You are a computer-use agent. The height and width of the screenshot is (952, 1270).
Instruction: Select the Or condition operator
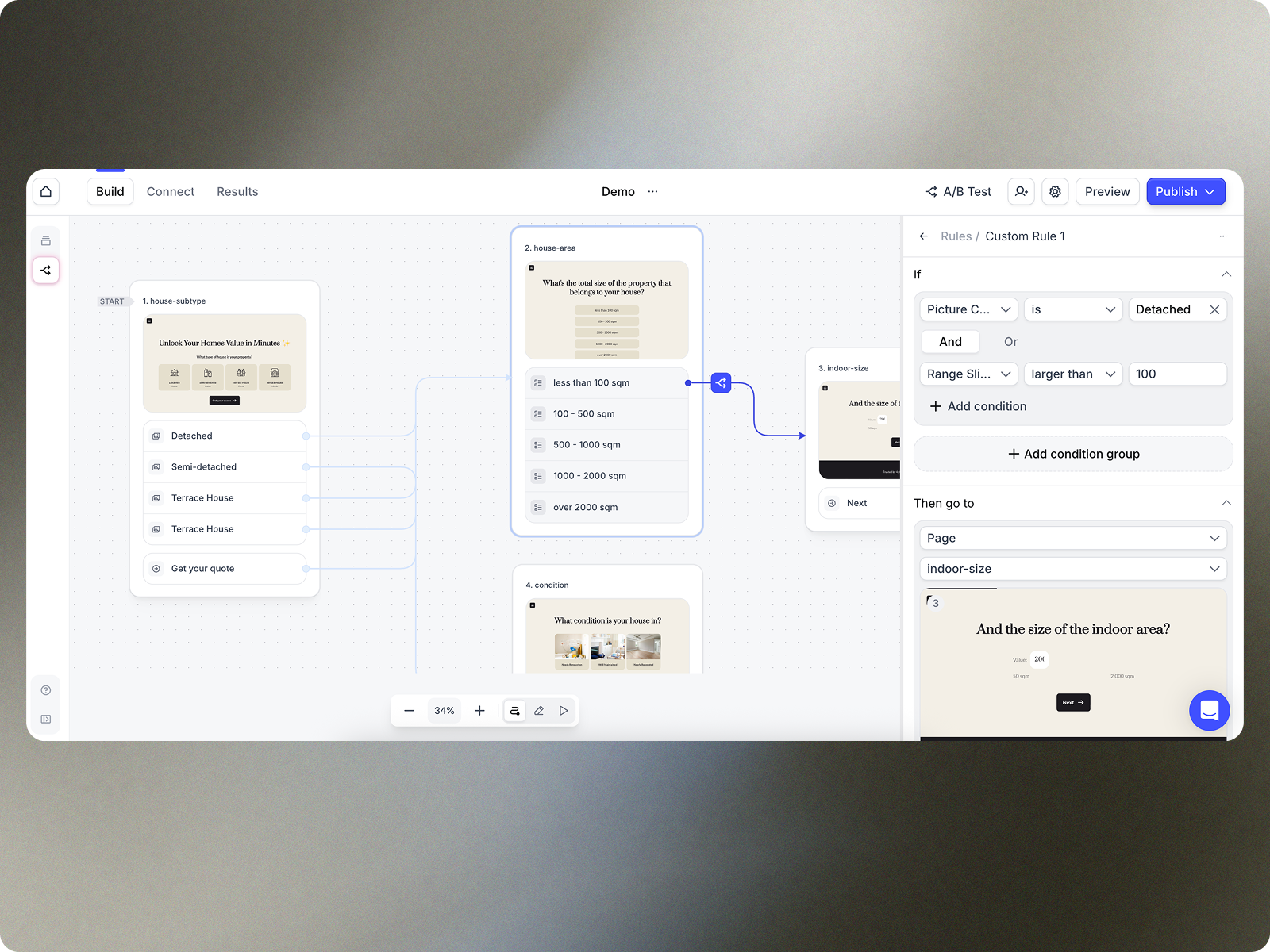click(1010, 342)
